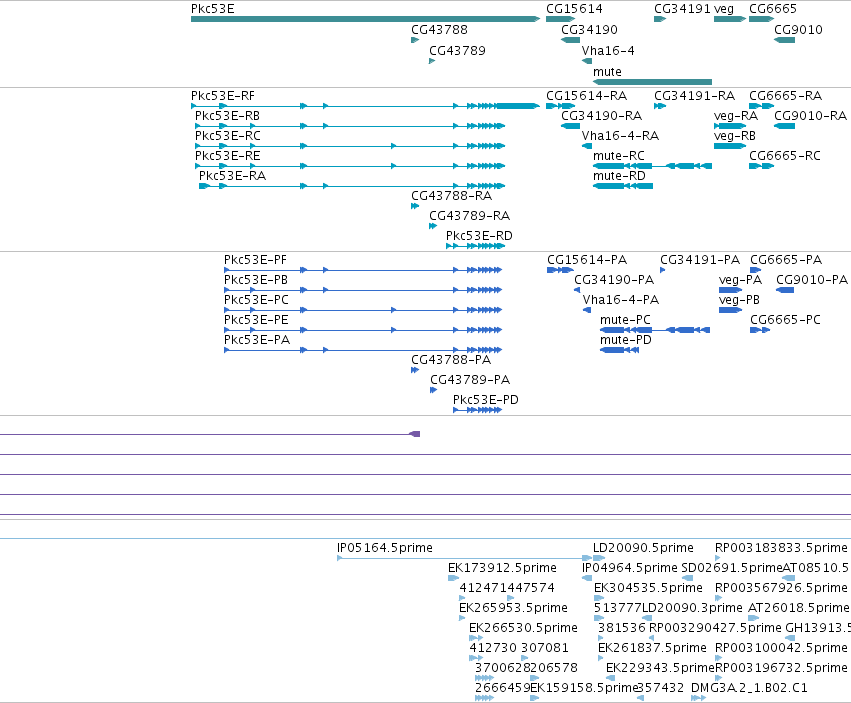Select the veg-PA protein label
851x703 pixels.
click(x=740, y=280)
